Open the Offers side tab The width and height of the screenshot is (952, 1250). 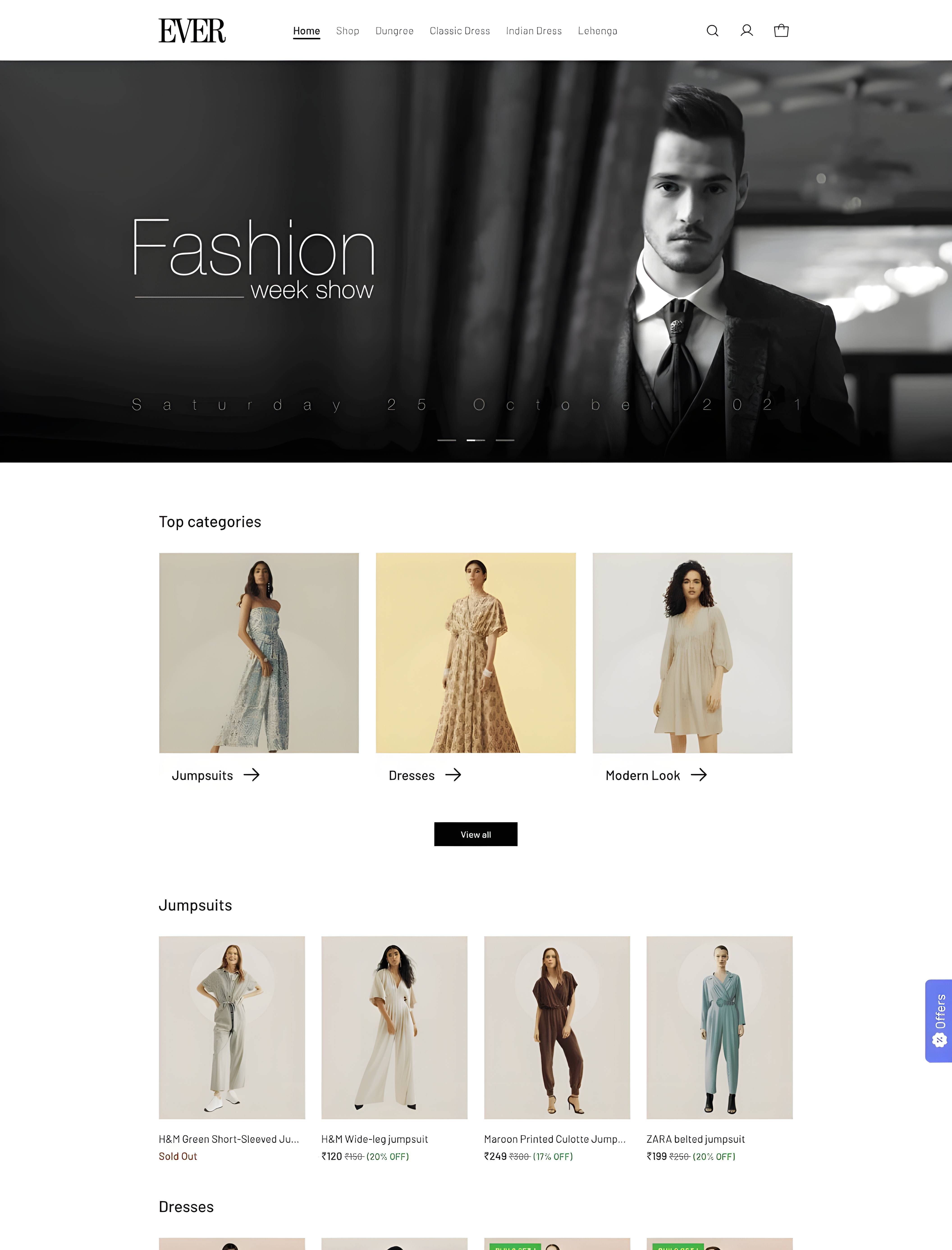939,1020
